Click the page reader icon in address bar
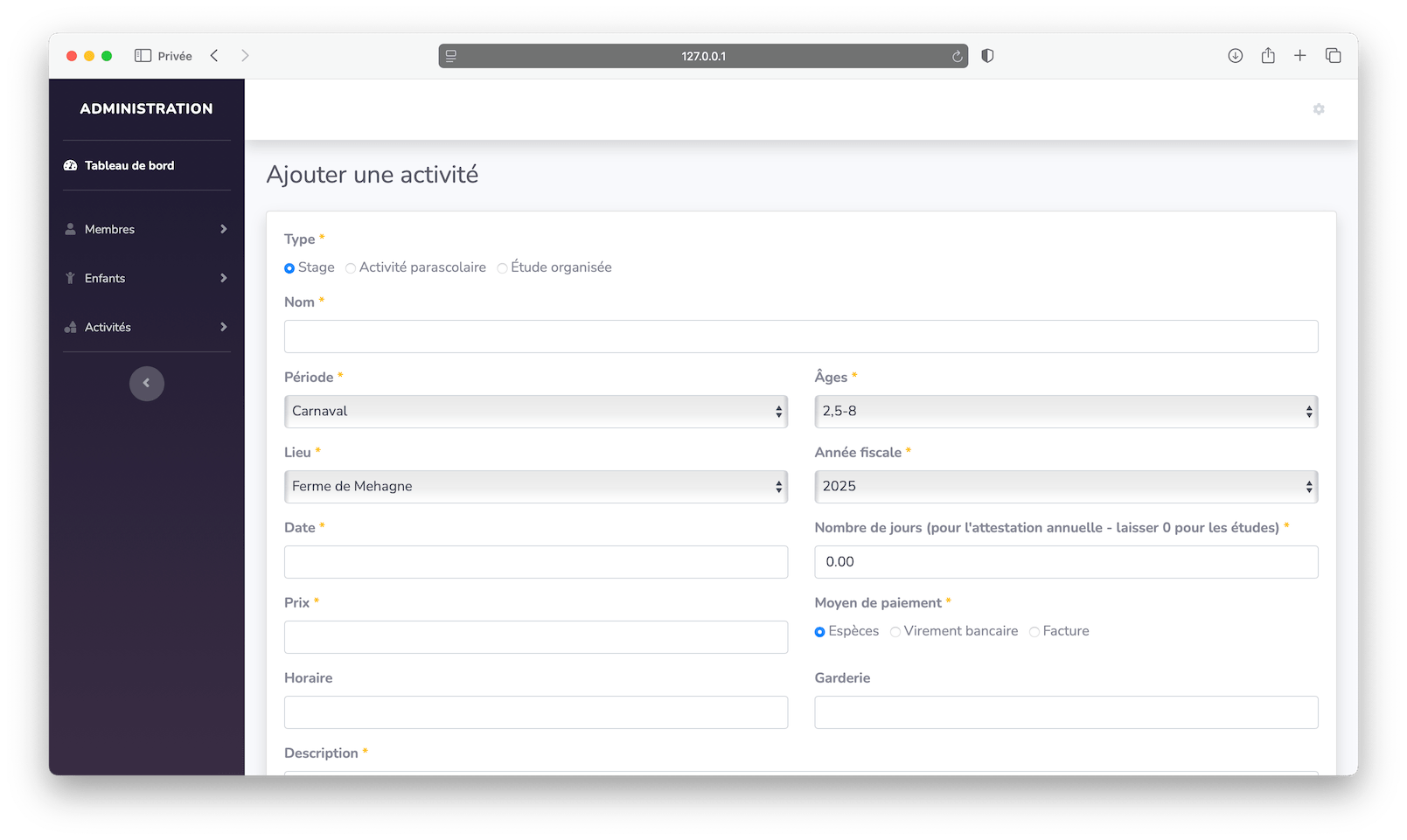Screen dimensions: 1407x840 pos(451,56)
